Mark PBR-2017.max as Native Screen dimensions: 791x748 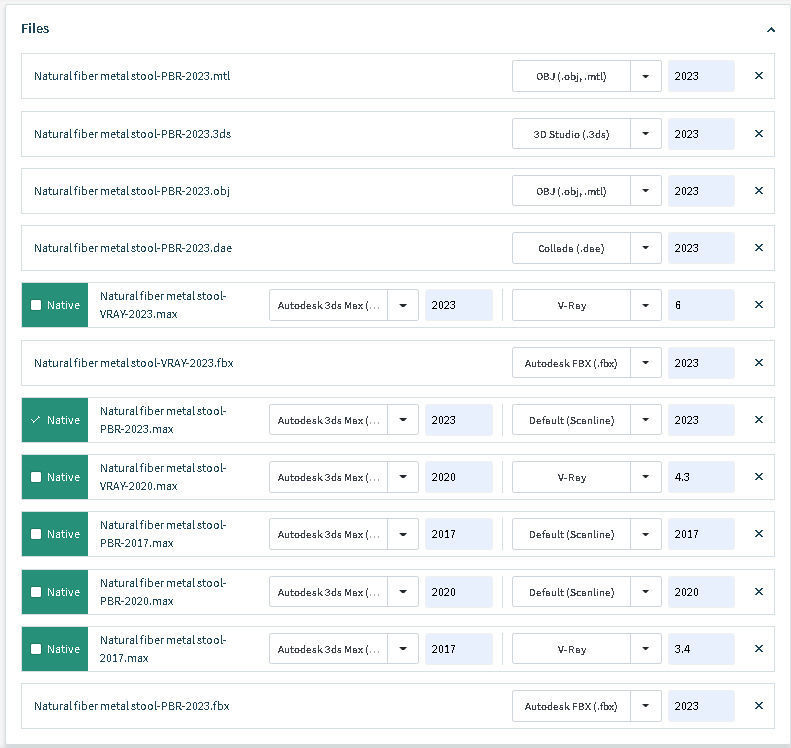coord(37,534)
